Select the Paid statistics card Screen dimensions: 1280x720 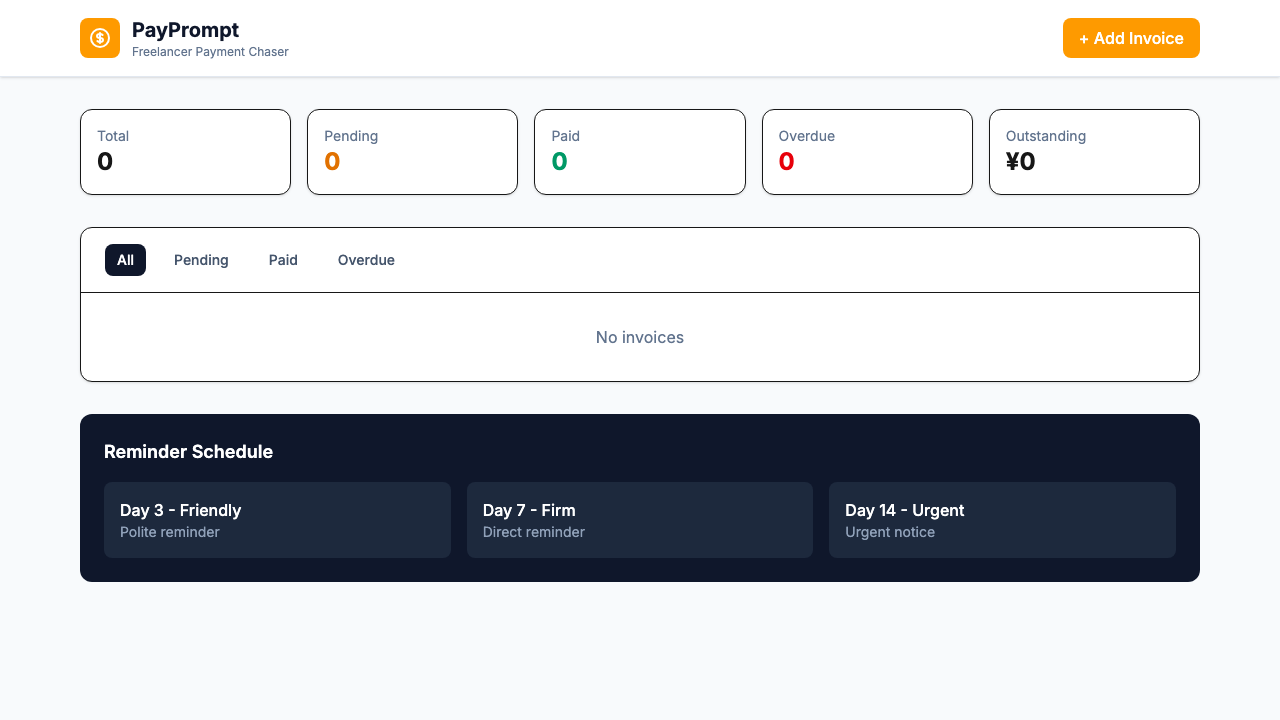(639, 151)
